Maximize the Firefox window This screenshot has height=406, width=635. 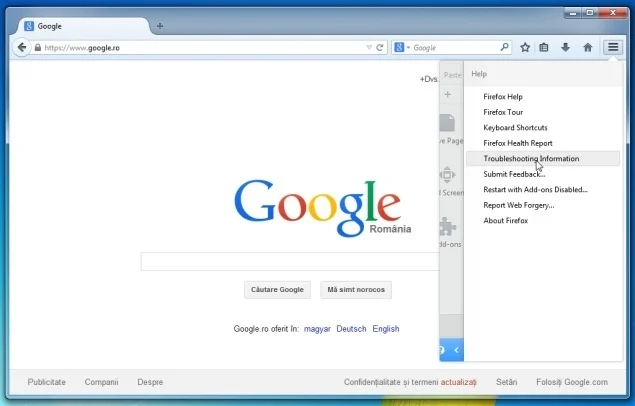(590, 13)
